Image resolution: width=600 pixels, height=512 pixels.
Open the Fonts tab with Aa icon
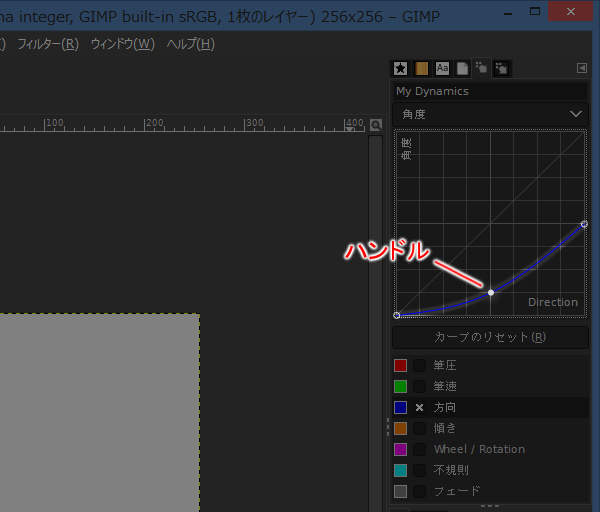coord(442,68)
